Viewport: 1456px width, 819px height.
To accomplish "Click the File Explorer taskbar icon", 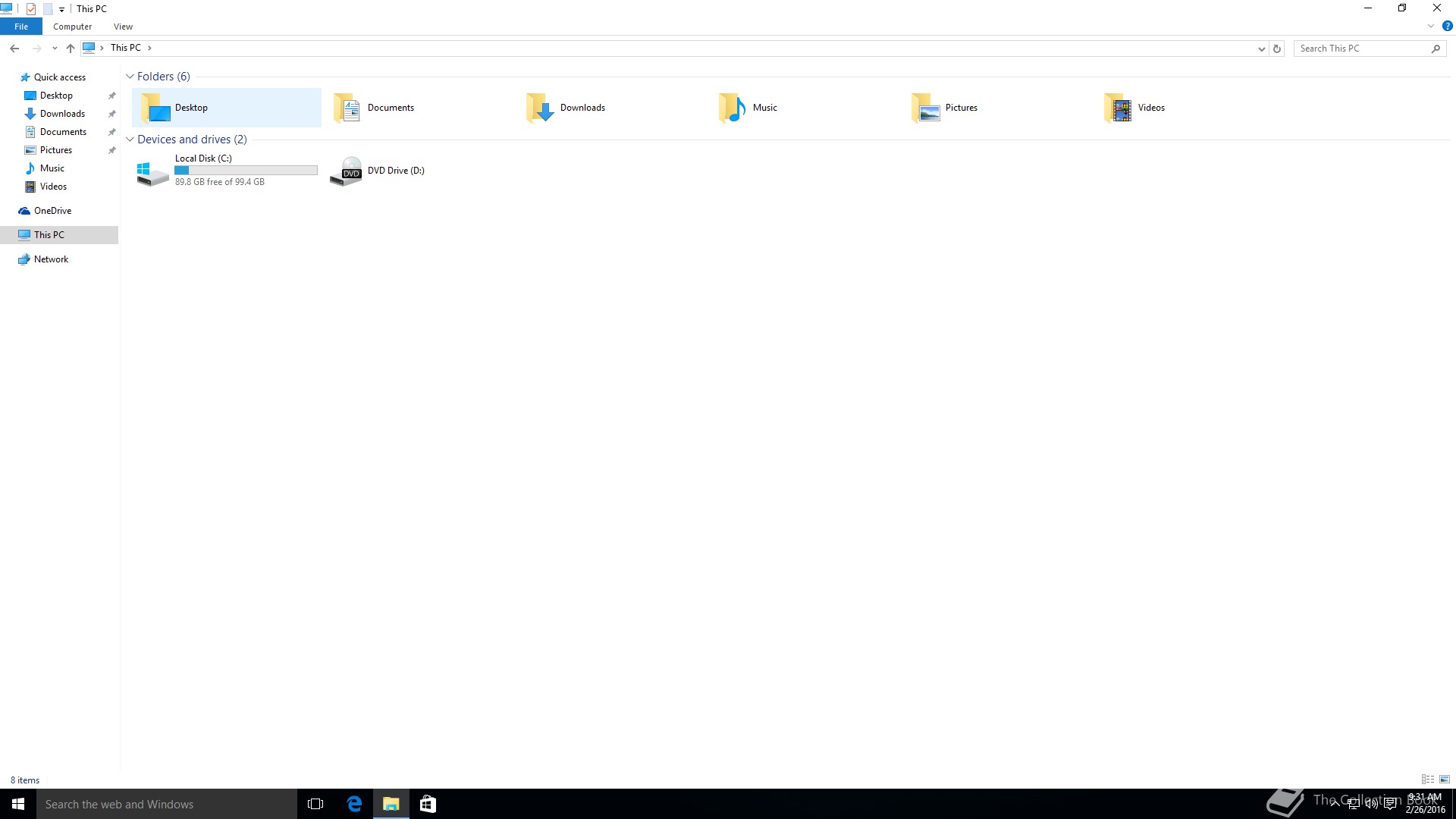I will tap(391, 804).
